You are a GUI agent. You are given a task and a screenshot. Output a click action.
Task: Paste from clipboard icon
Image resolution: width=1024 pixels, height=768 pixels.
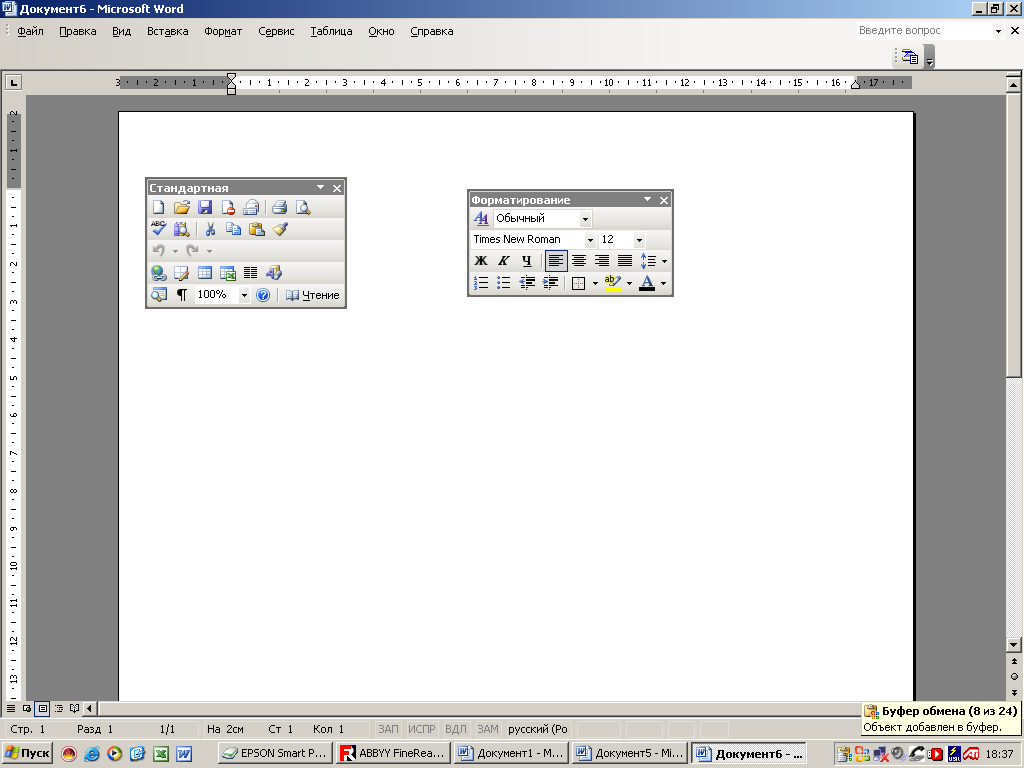tap(257, 229)
